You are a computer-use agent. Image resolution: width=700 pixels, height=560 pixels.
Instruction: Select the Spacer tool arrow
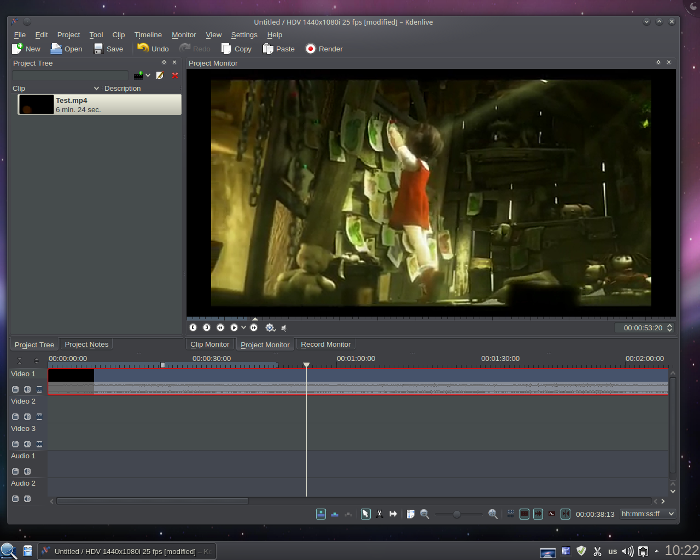point(393,514)
